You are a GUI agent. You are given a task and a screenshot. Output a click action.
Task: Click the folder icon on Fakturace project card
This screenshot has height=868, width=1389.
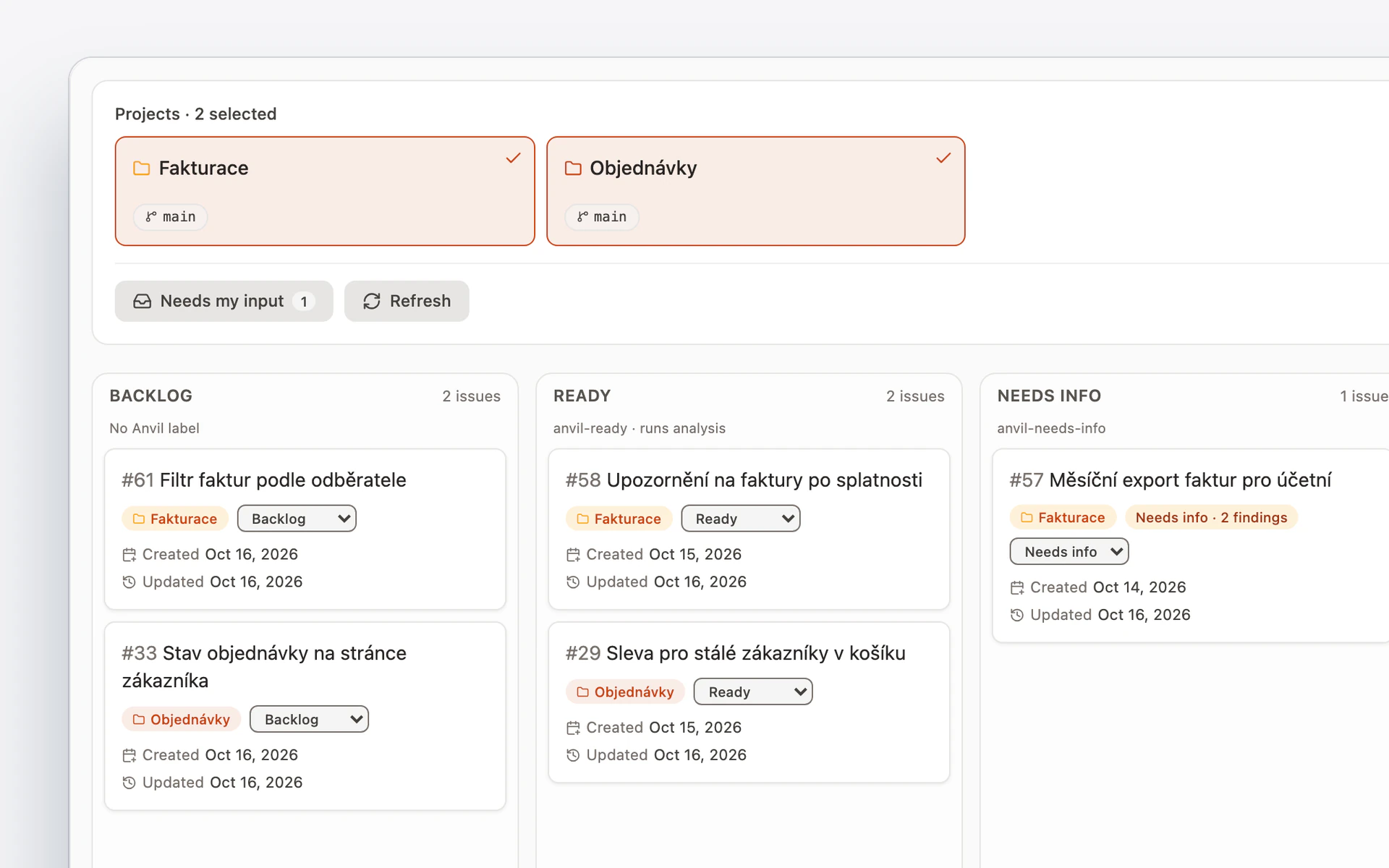pyautogui.click(x=142, y=169)
